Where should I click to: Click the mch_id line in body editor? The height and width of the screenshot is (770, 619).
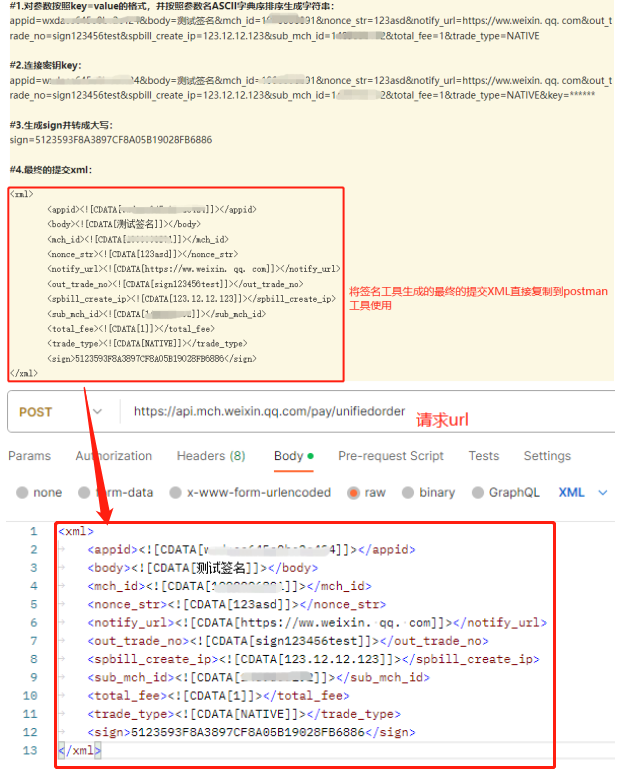(x=229, y=586)
